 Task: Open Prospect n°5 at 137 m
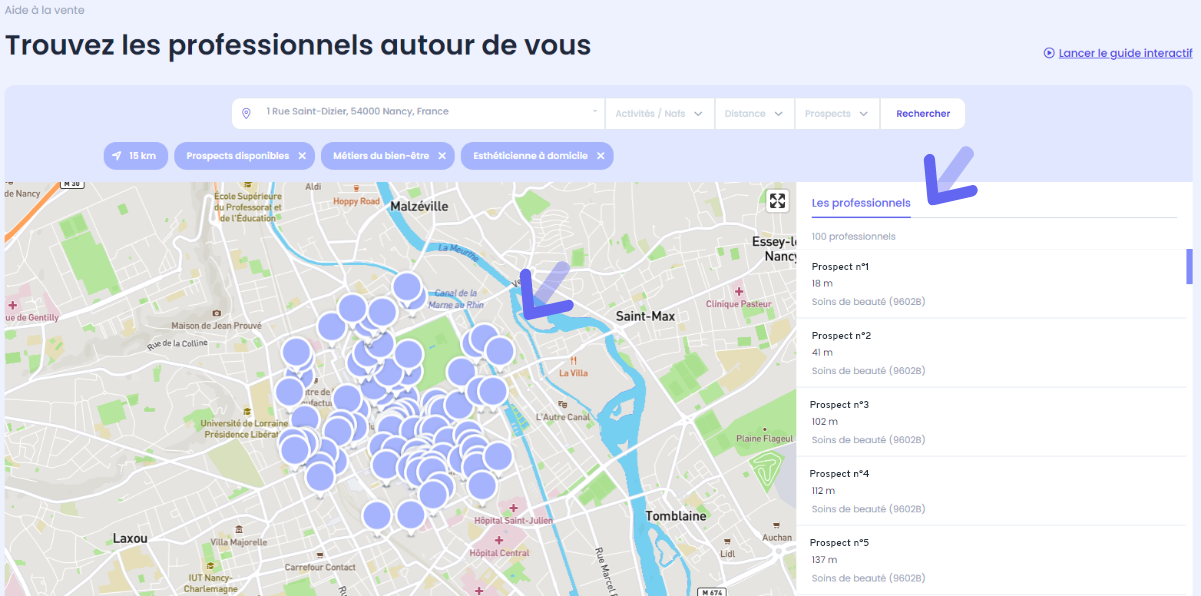tap(991, 560)
